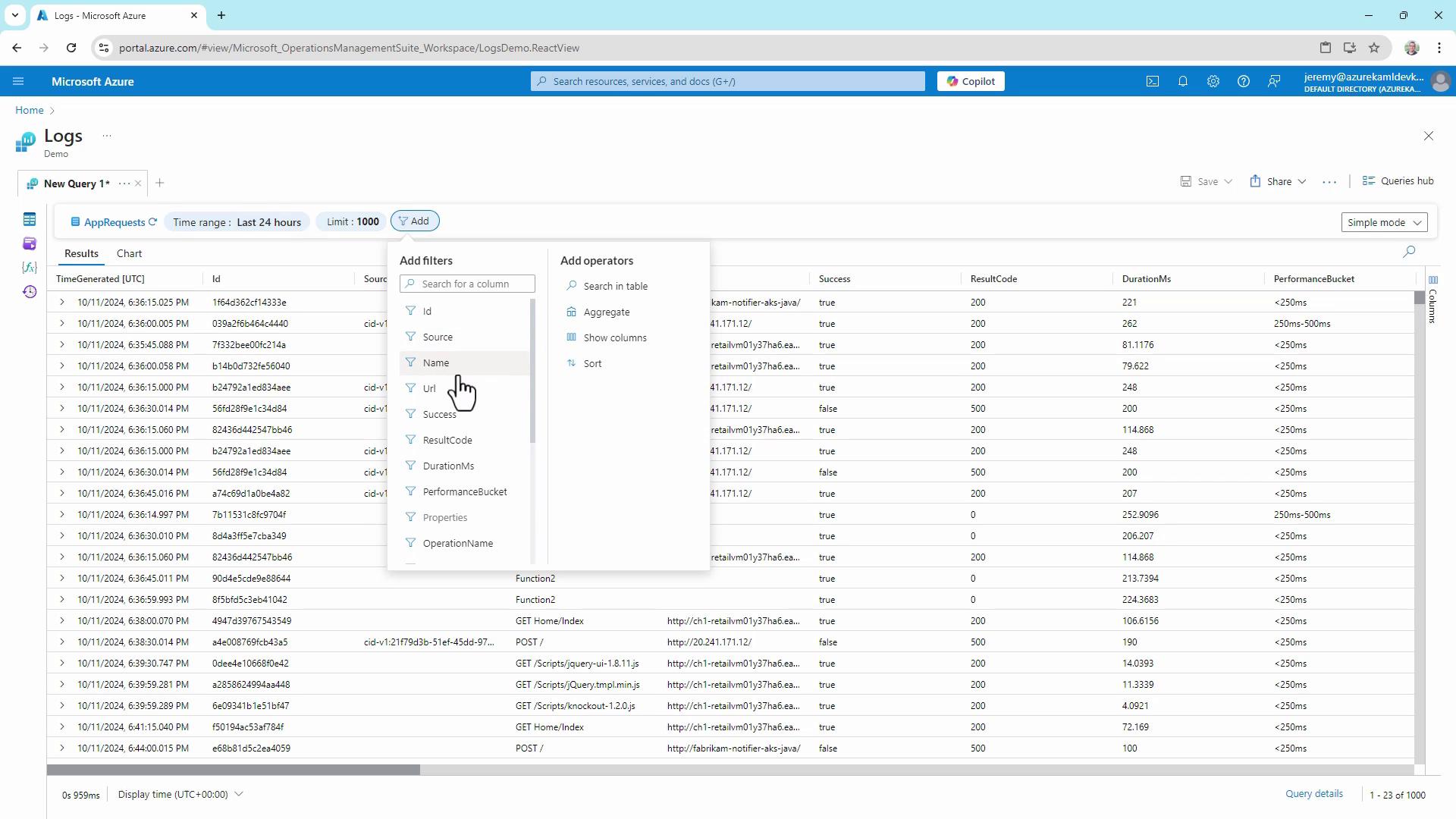Switch to the Chart tab
This screenshot has width=1456, height=819.
tap(129, 254)
